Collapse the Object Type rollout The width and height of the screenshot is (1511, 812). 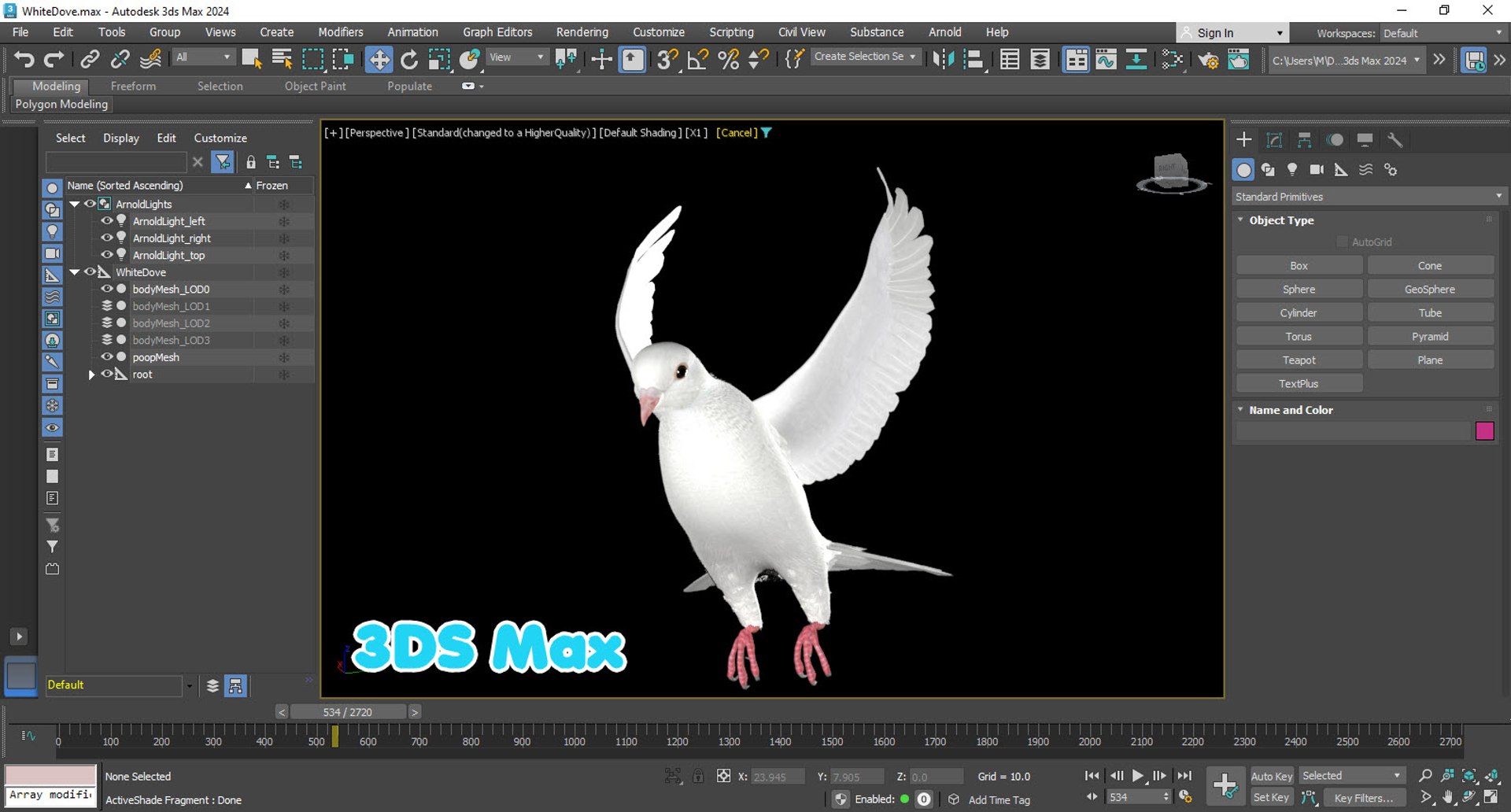click(x=1241, y=220)
